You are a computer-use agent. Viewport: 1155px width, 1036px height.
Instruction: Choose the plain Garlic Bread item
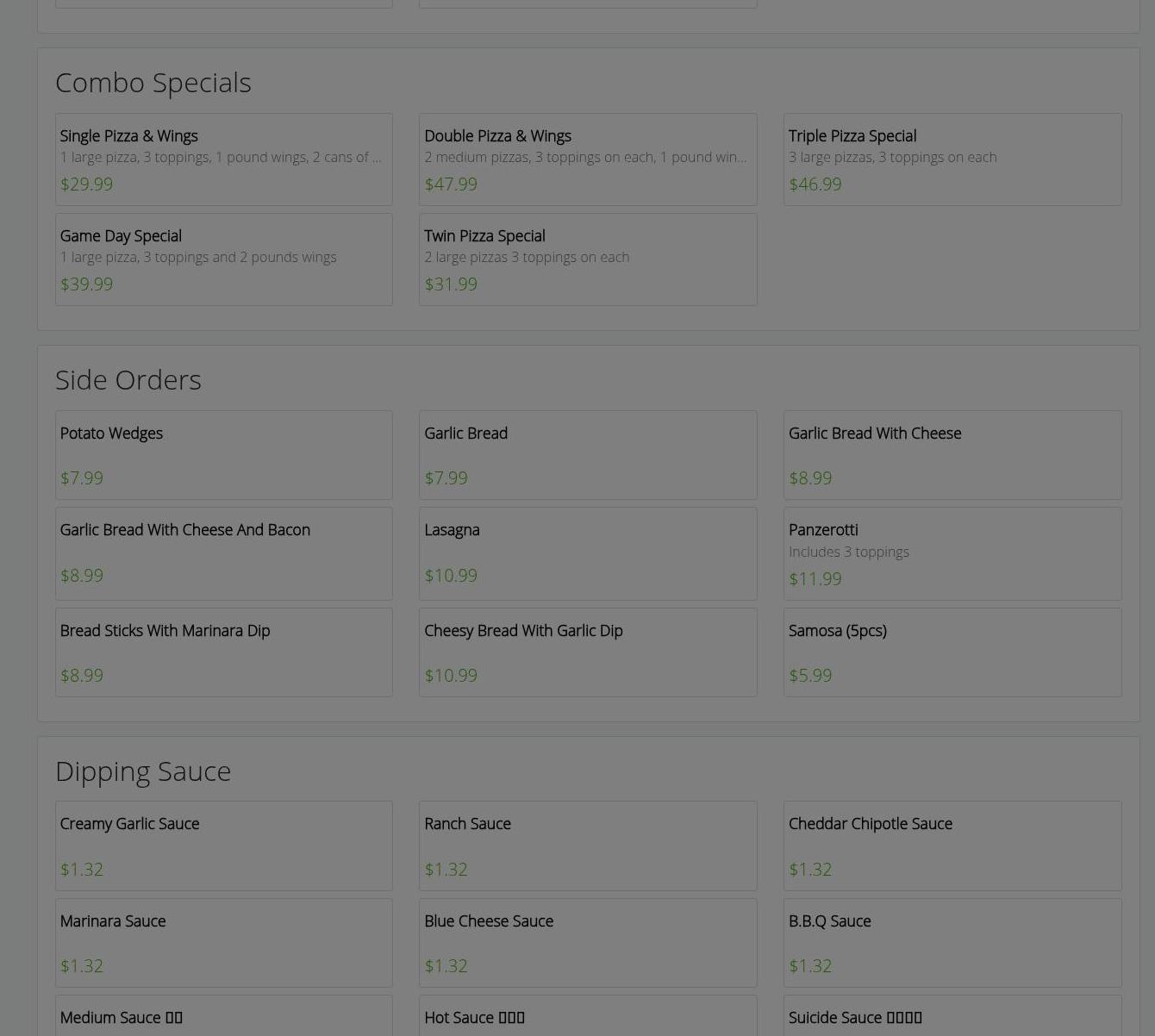point(587,455)
